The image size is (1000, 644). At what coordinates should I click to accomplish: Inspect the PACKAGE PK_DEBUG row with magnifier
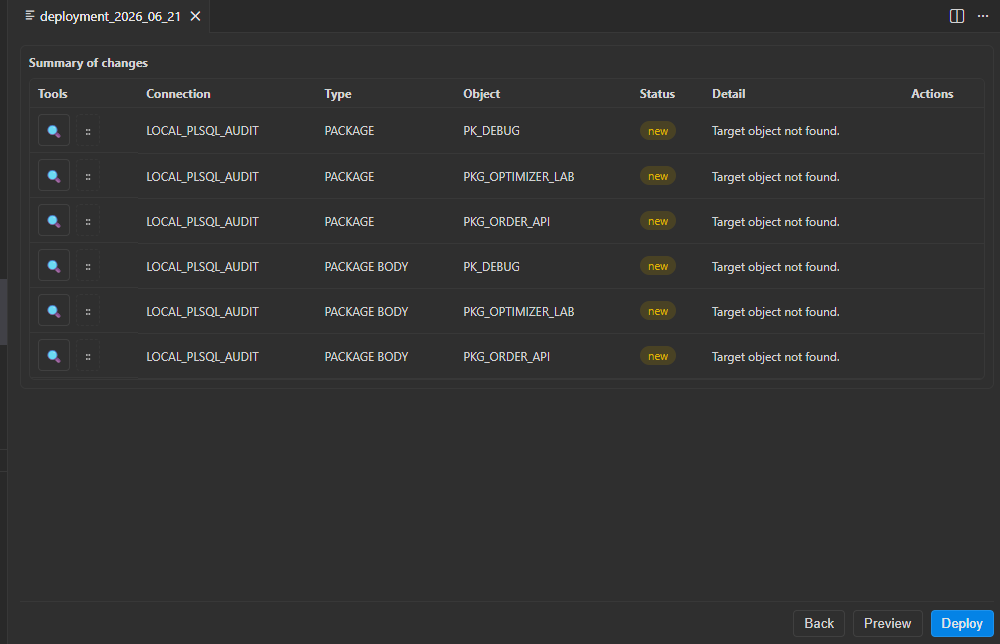pyautogui.click(x=54, y=131)
